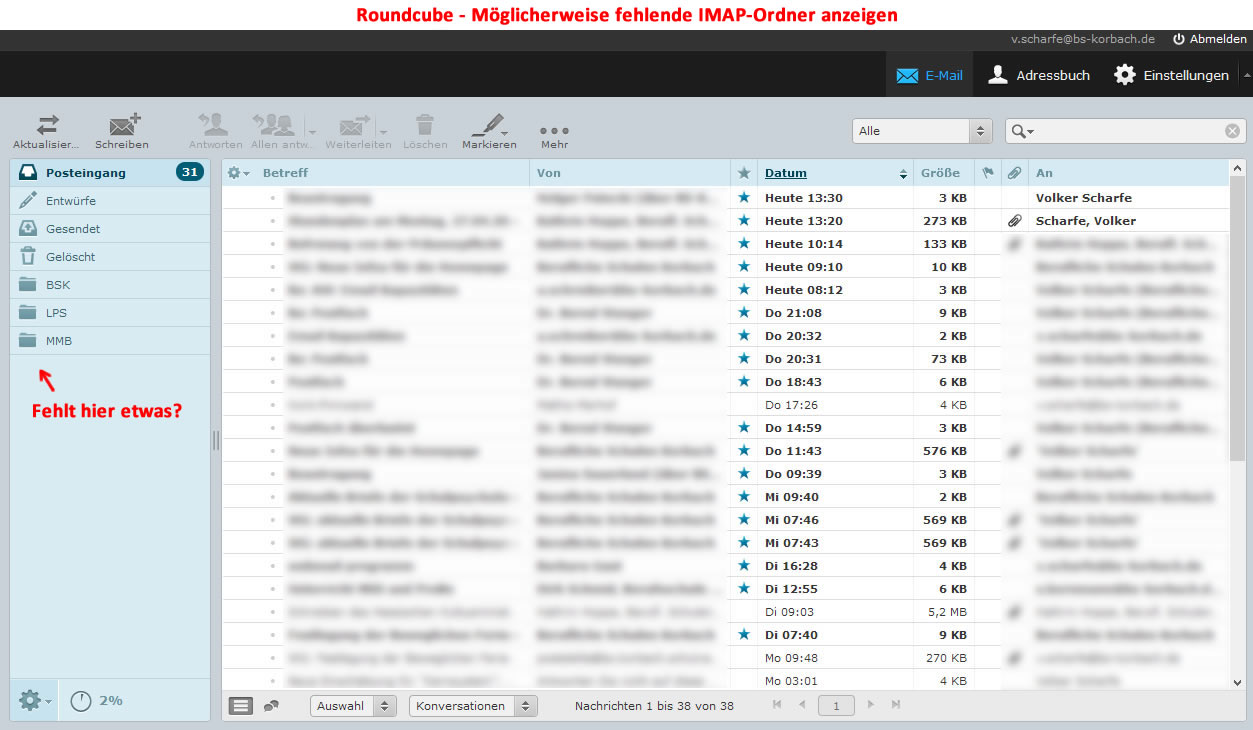Toggle star on Heute 13:30 message

pos(743,198)
